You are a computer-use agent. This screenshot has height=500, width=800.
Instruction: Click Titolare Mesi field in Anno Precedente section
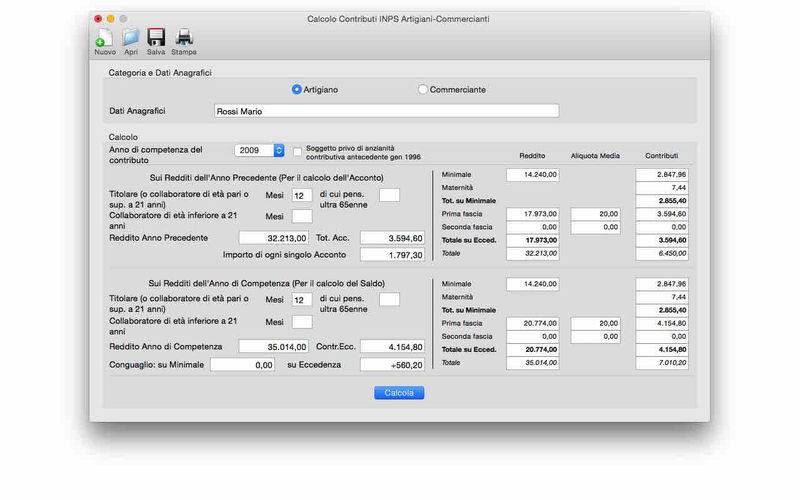(302, 195)
